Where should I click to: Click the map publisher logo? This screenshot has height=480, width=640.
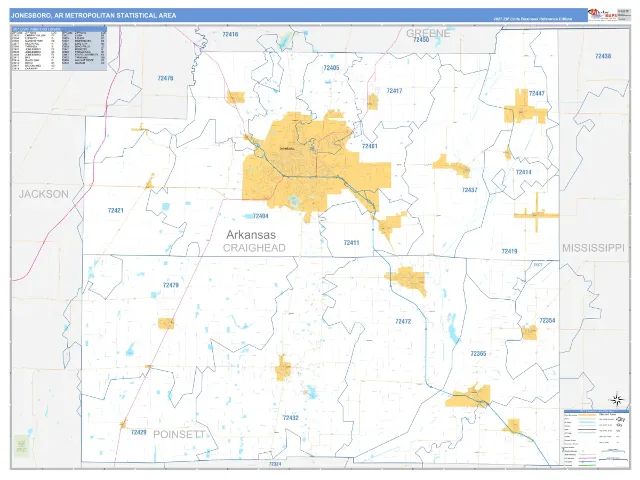coord(602,15)
